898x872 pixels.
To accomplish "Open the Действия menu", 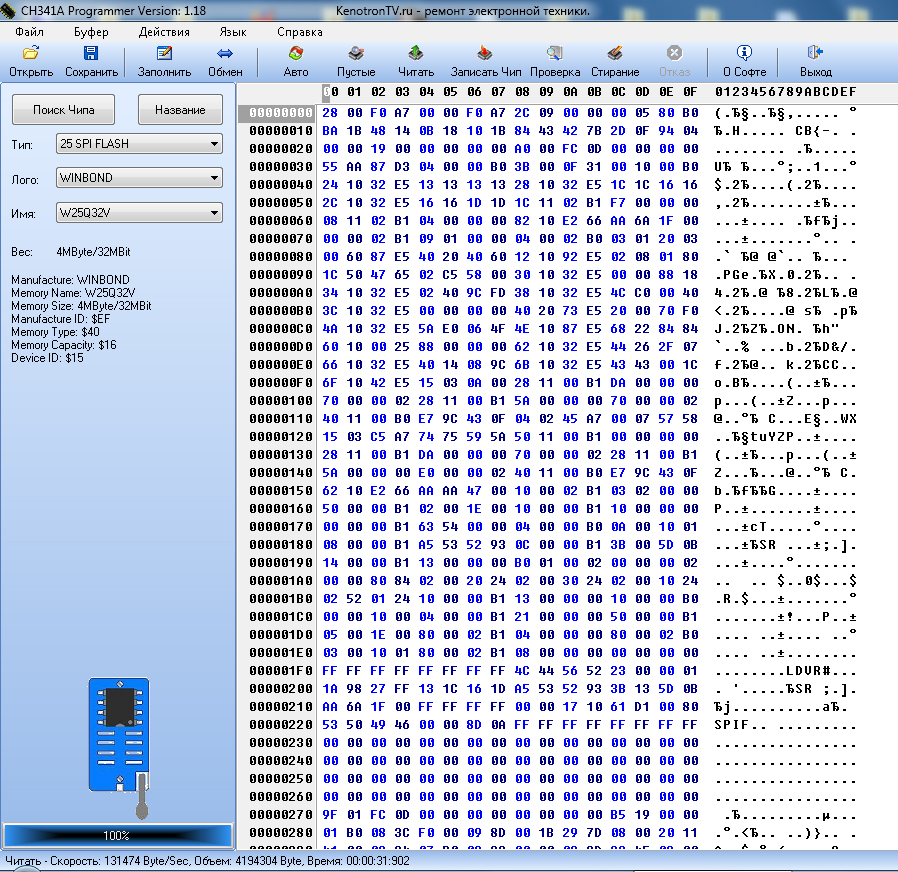I will pyautogui.click(x=164, y=31).
